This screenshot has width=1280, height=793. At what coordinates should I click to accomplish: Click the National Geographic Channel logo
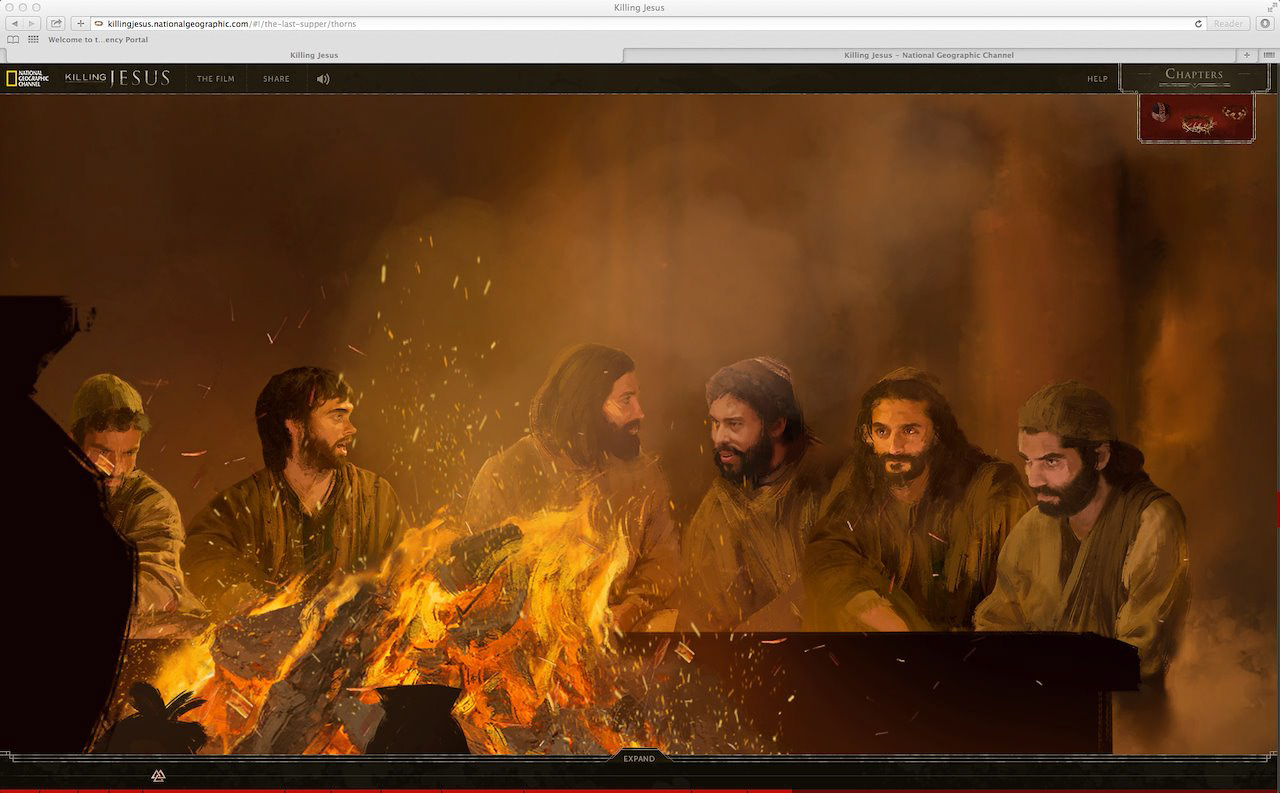point(27,78)
